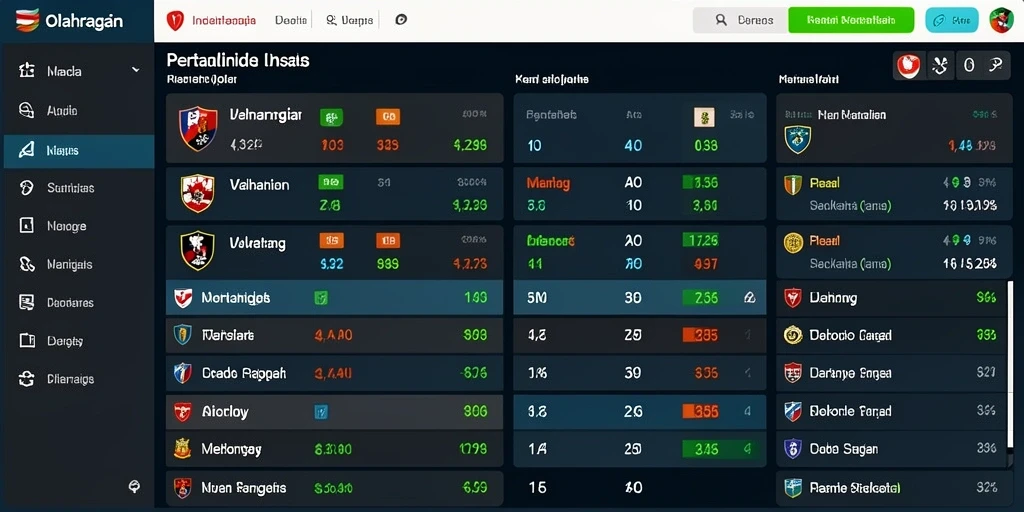Open the Uerpis search dropdown in top bar

point(349,20)
